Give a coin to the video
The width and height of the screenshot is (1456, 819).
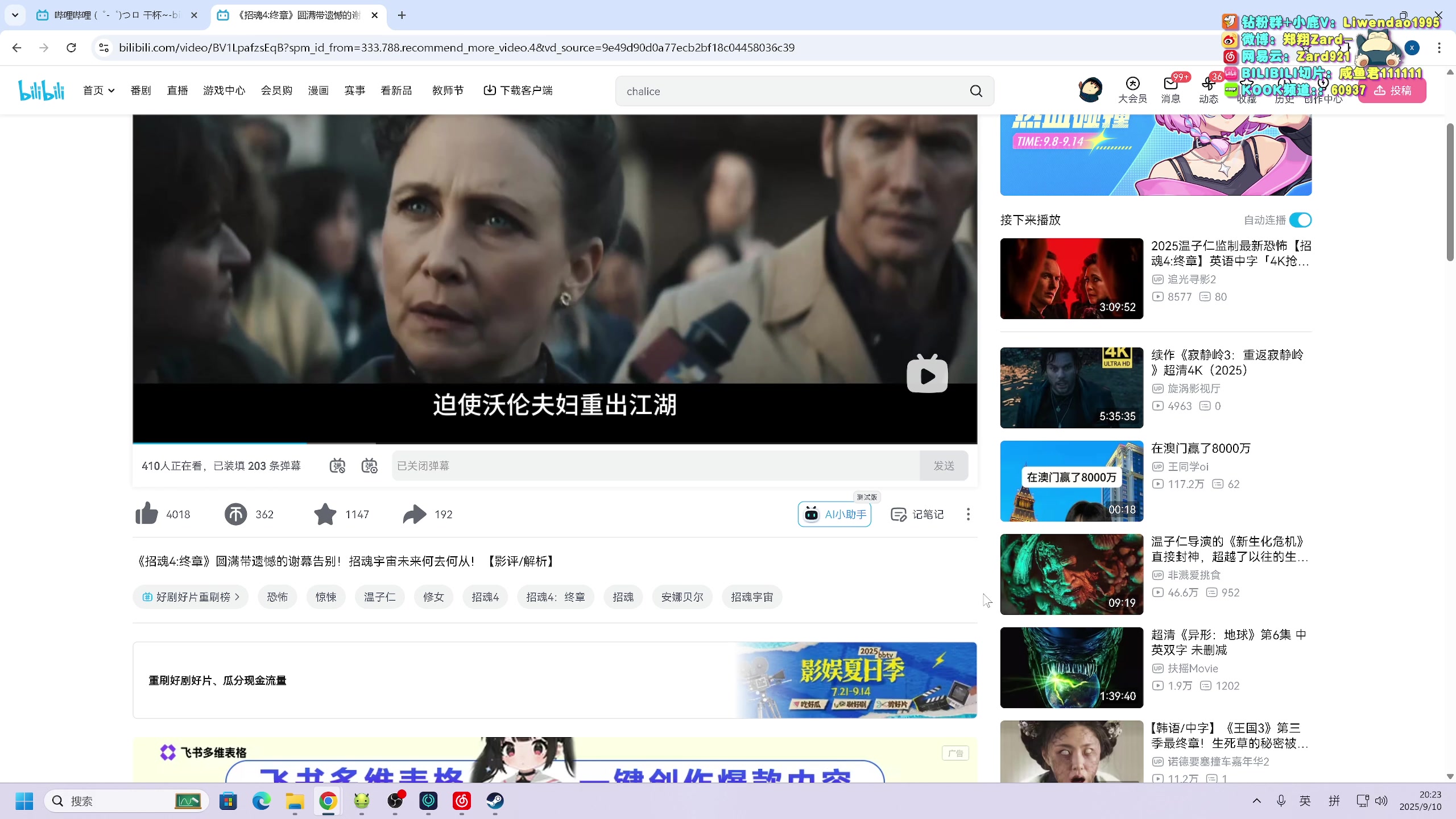pyautogui.click(x=235, y=514)
